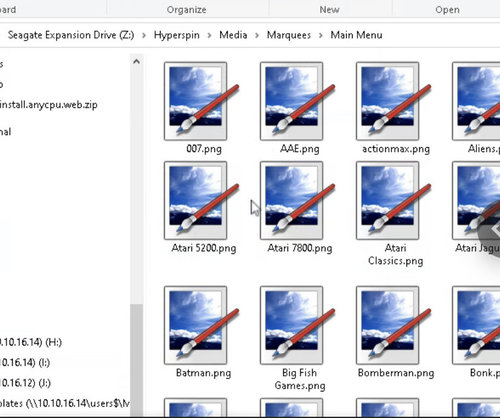Select the Atari 5200.png file icon
This screenshot has width=500, height=418.
point(201,200)
